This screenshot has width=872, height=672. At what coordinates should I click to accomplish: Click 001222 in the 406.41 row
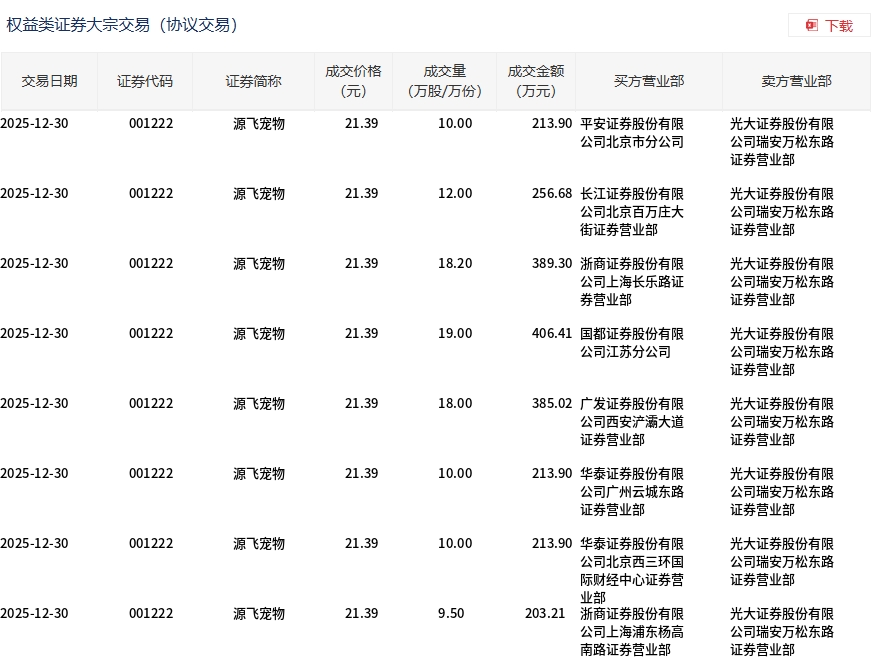pyautogui.click(x=151, y=334)
